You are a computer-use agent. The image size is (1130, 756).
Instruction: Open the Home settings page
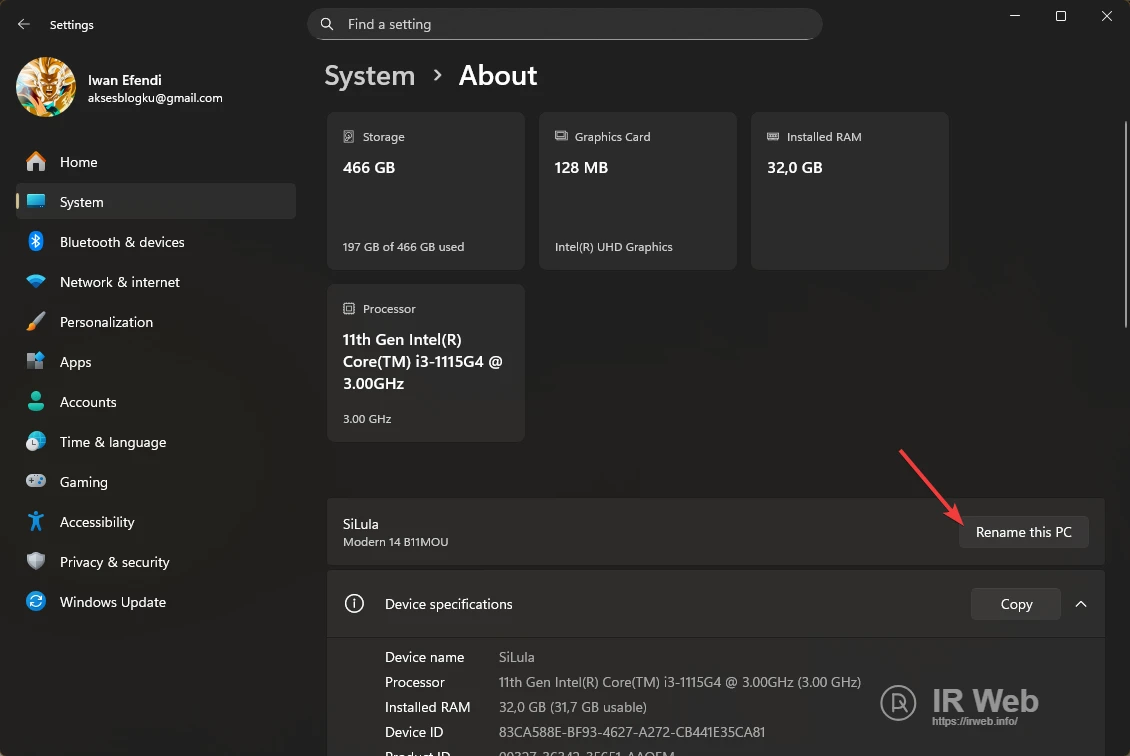(156, 161)
